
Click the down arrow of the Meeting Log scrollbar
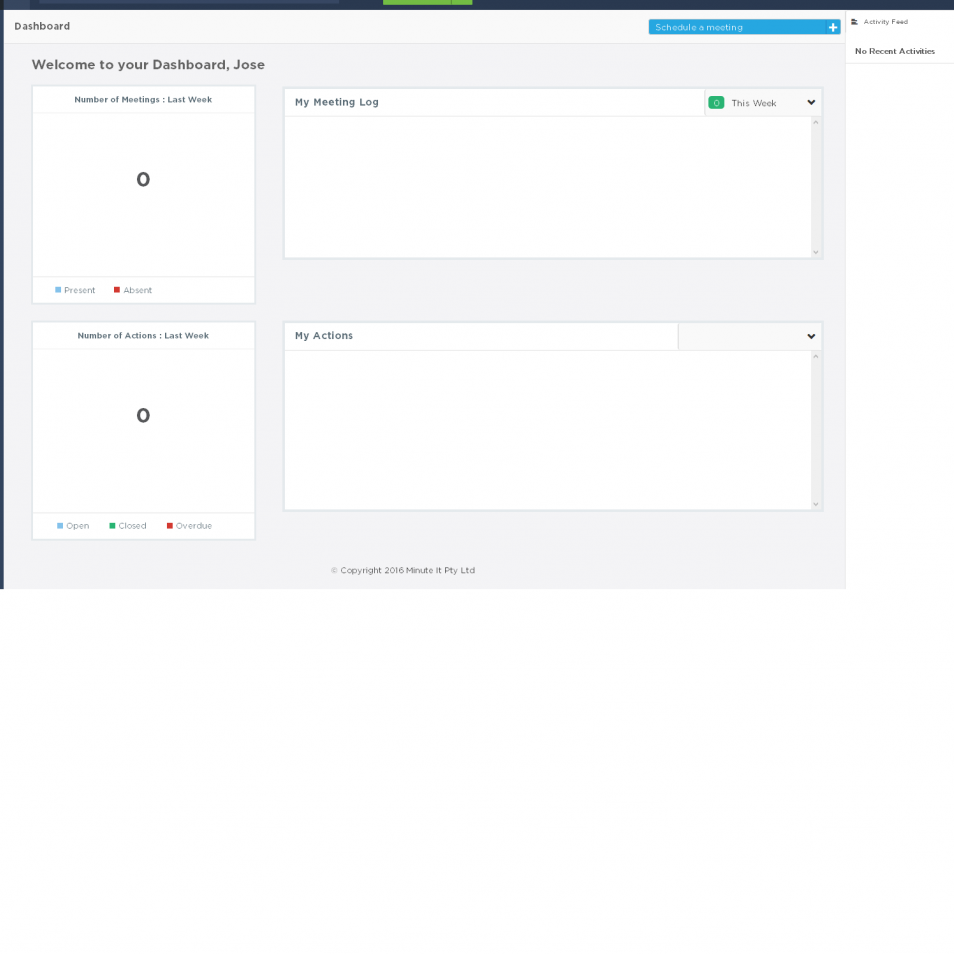pos(816,252)
